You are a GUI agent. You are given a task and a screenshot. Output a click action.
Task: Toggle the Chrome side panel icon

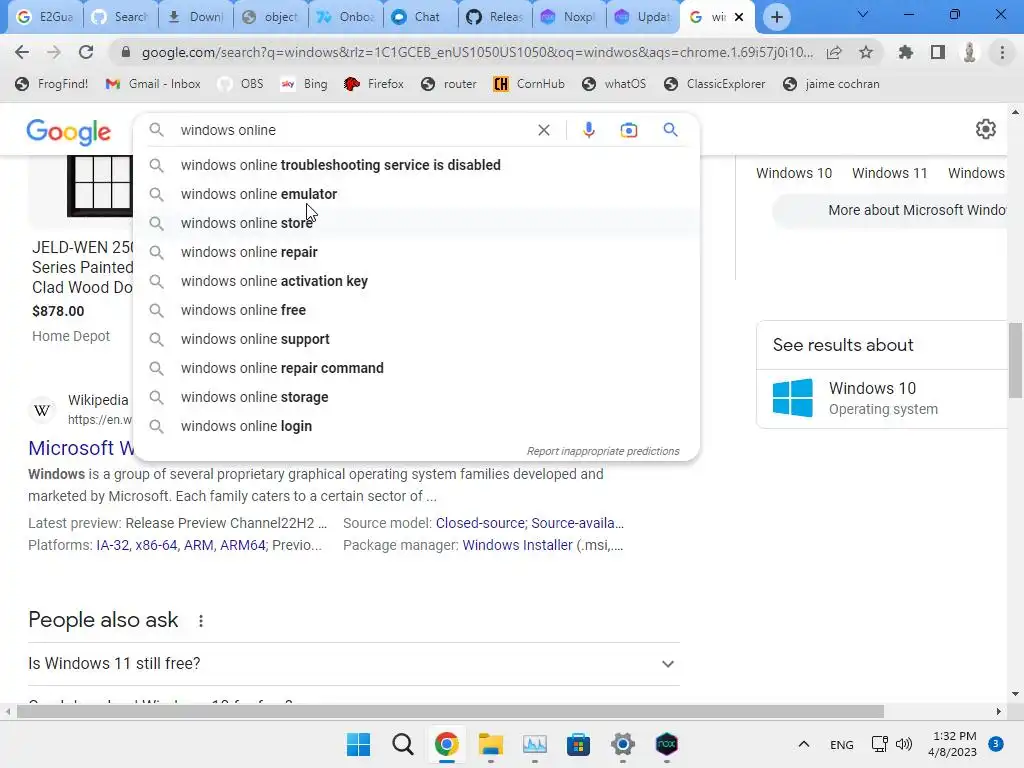pyautogui.click(x=938, y=52)
